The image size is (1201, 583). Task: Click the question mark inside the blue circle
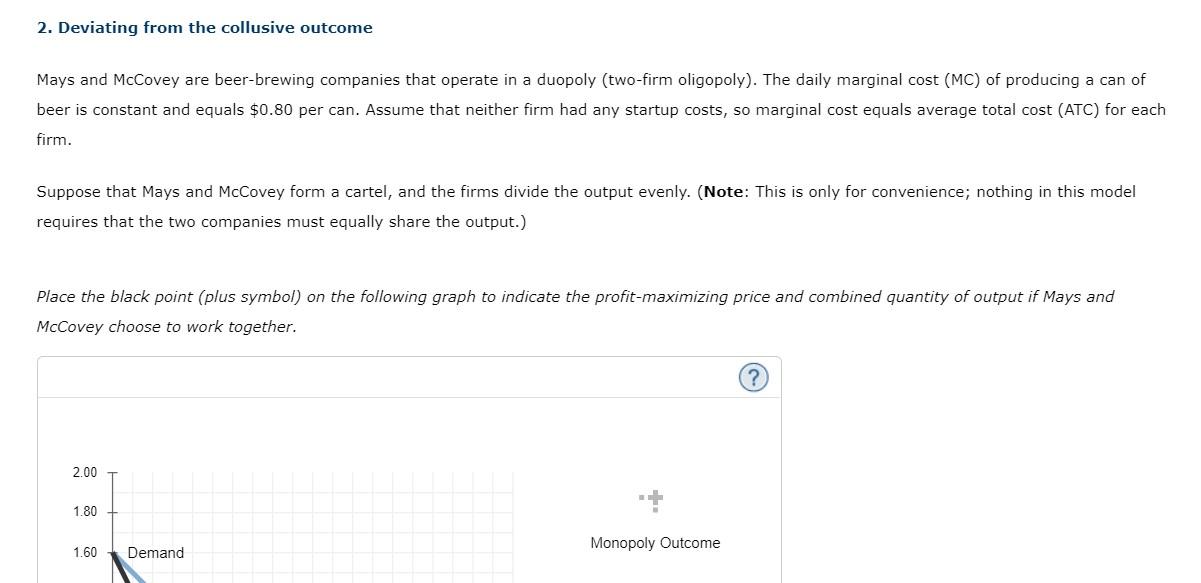(754, 377)
